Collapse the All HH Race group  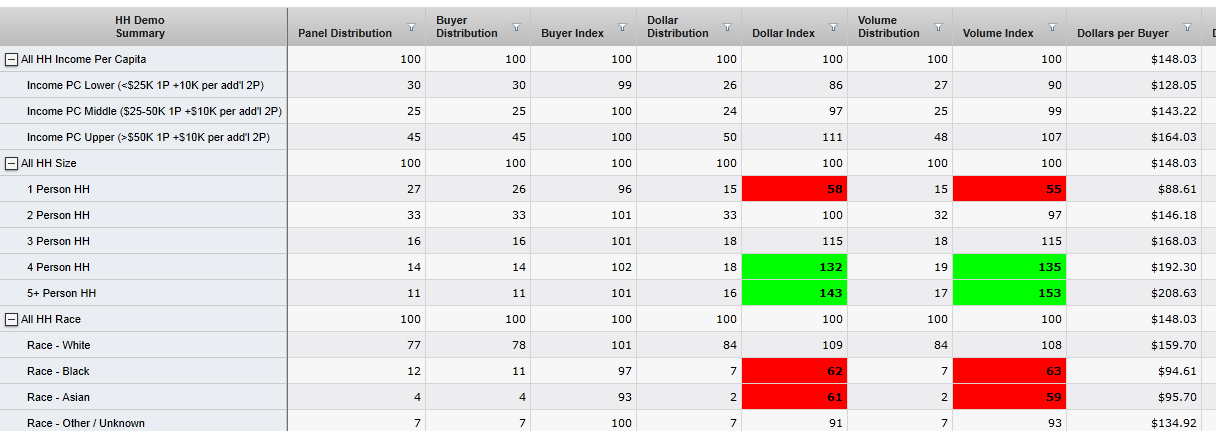coord(11,320)
